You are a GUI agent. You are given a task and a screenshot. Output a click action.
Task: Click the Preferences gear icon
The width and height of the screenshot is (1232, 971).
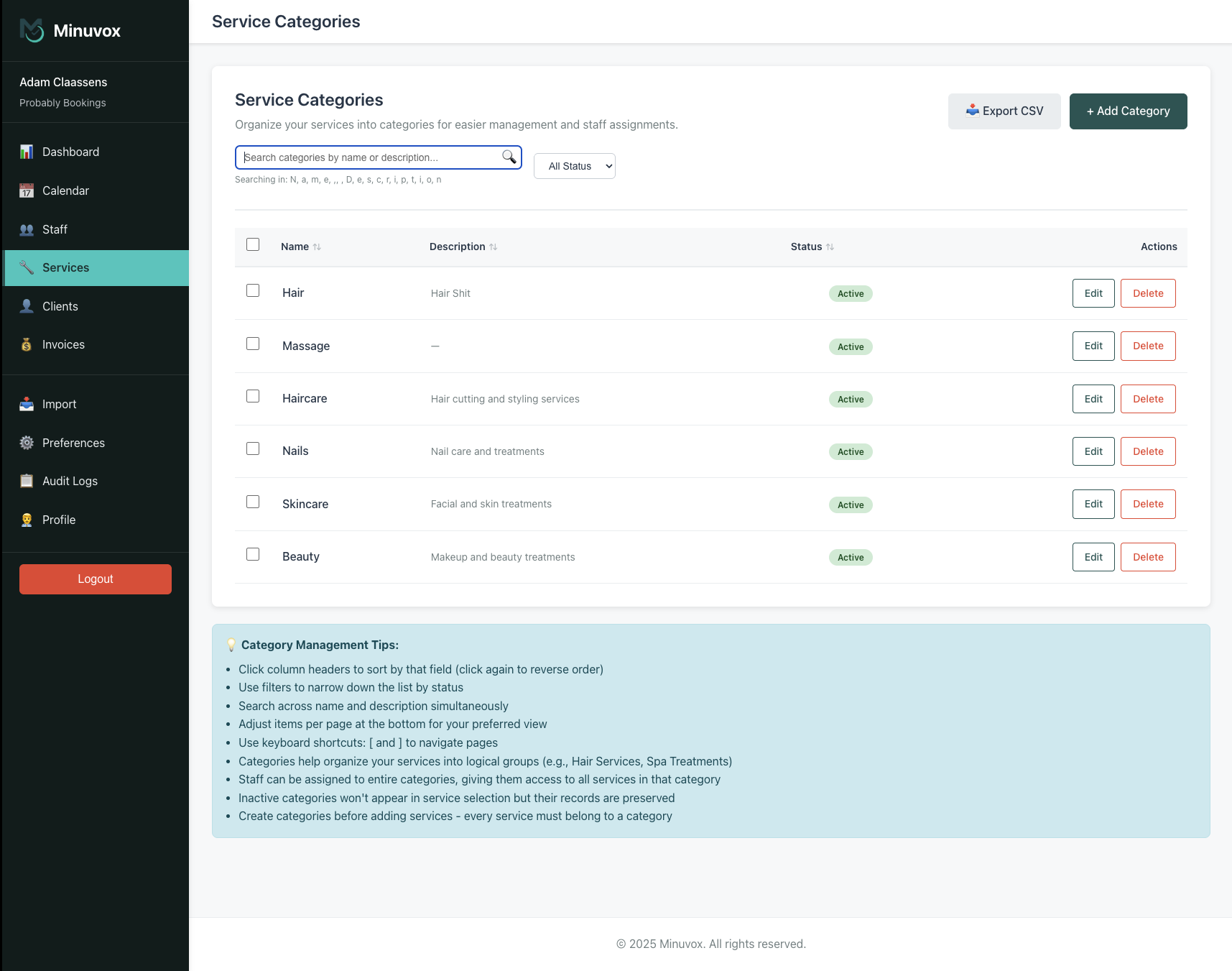tap(27, 443)
